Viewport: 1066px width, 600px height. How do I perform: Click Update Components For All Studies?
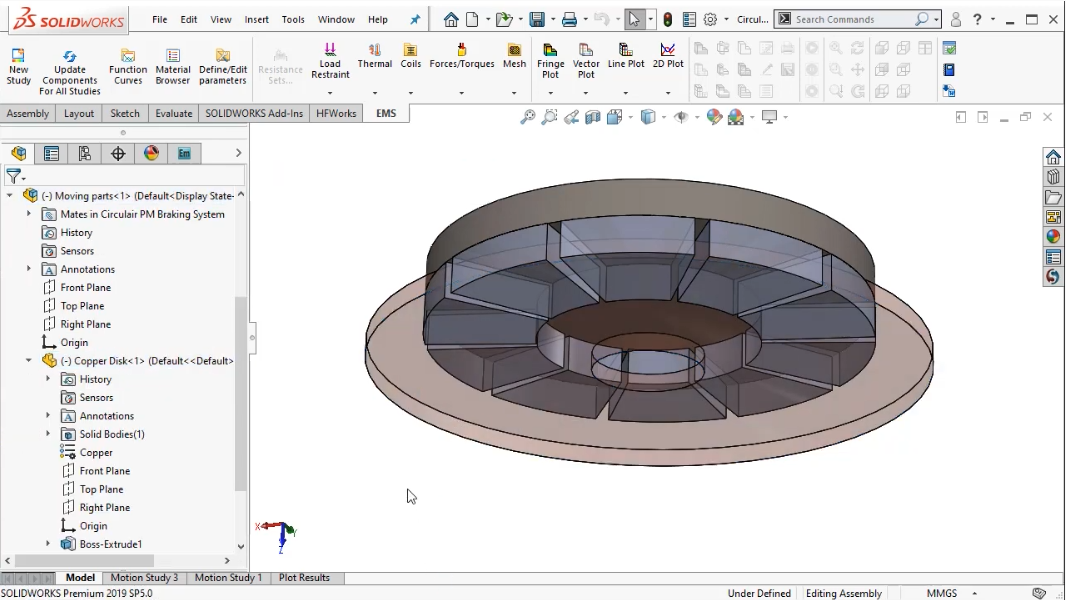pyautogui.click(x=69, y=70)
